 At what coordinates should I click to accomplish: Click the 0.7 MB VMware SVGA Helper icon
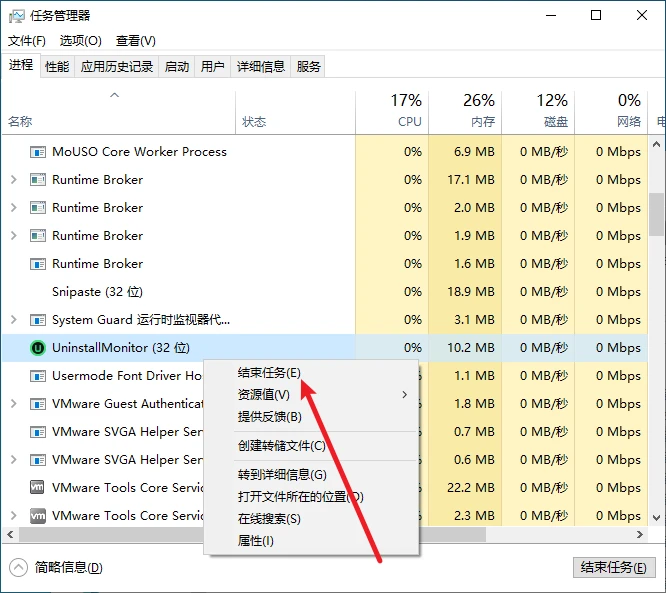point(38,432)
